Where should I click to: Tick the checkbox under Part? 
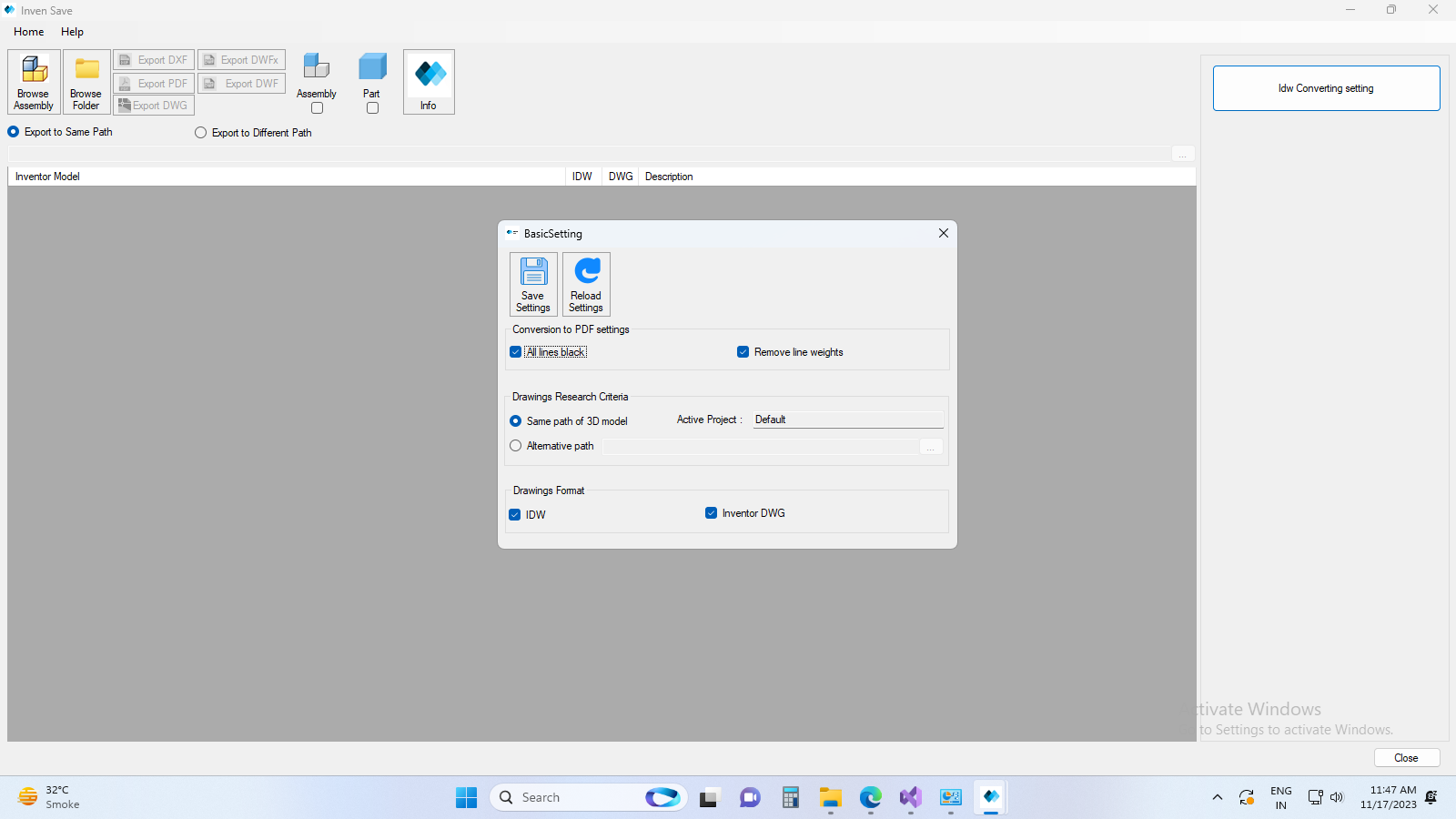point(372,108)
